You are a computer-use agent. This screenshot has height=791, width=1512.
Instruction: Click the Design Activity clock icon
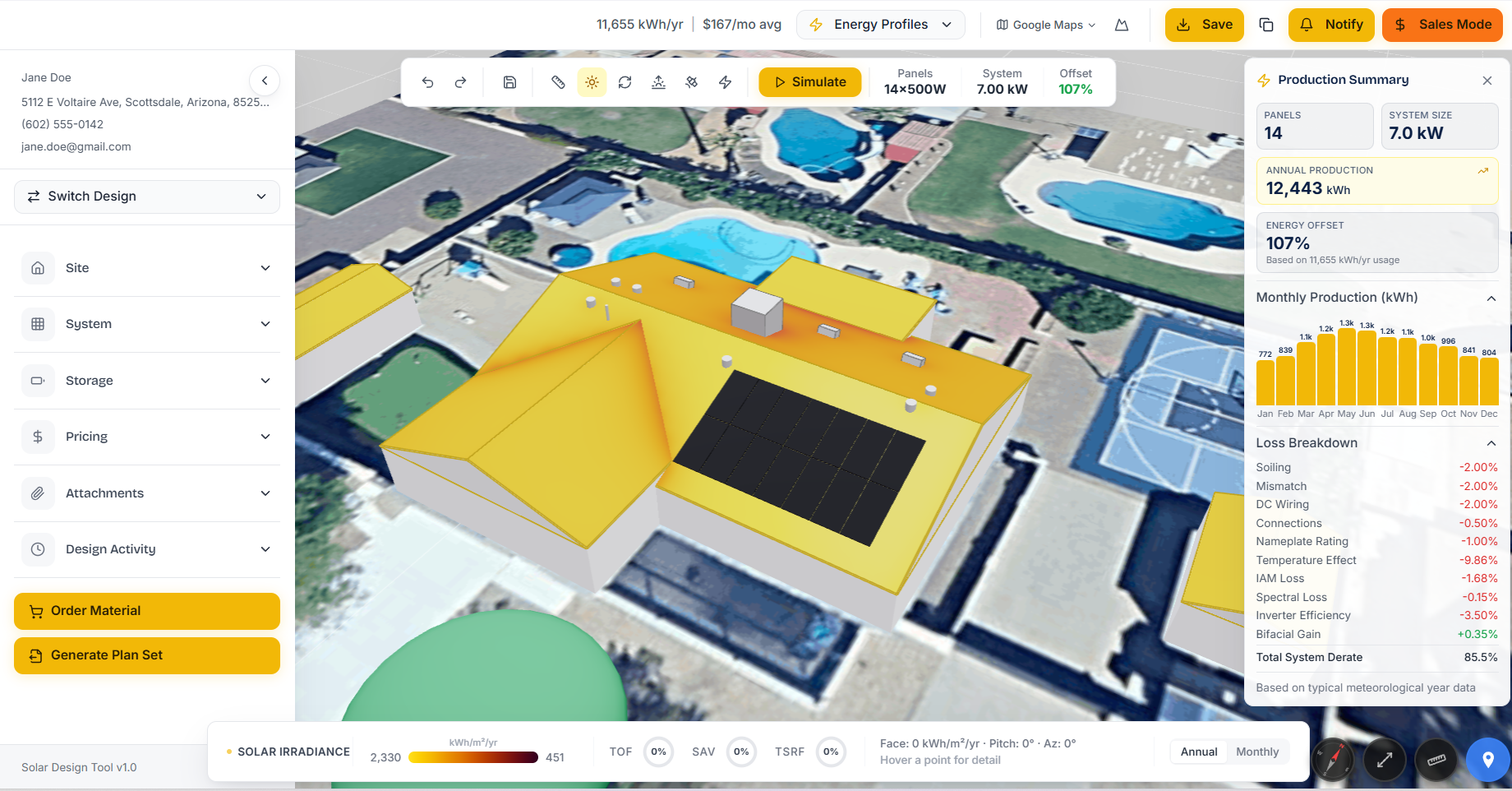38,549
